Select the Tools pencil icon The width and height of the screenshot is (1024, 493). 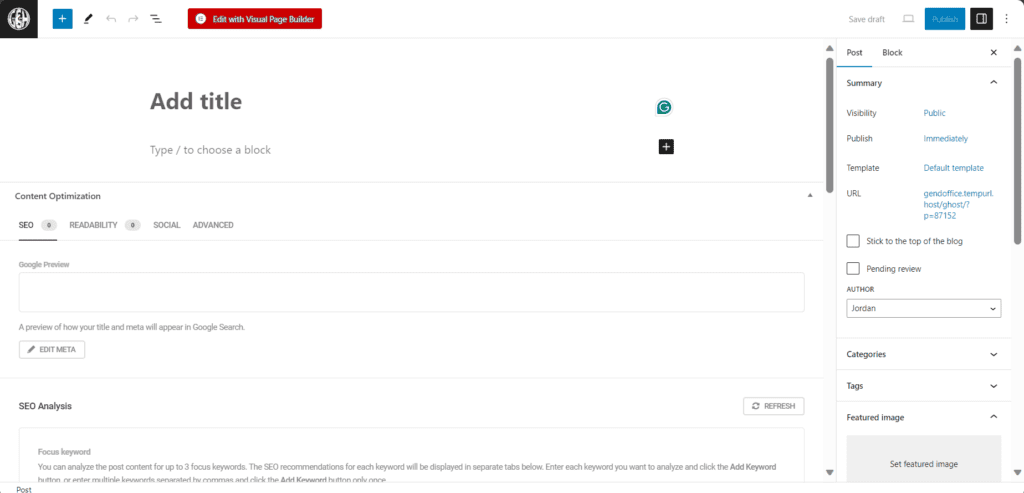pos(88,19)
